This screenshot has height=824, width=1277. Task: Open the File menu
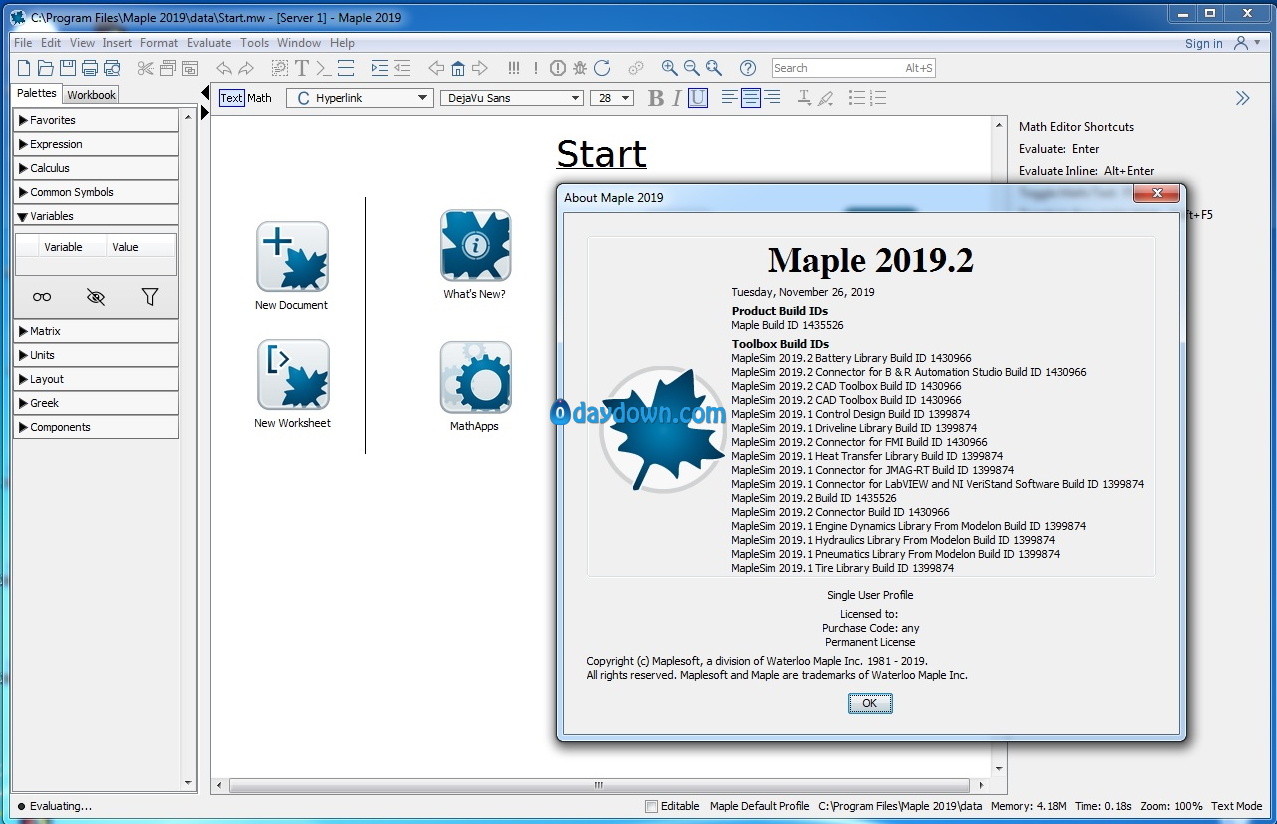coord(23,43)
